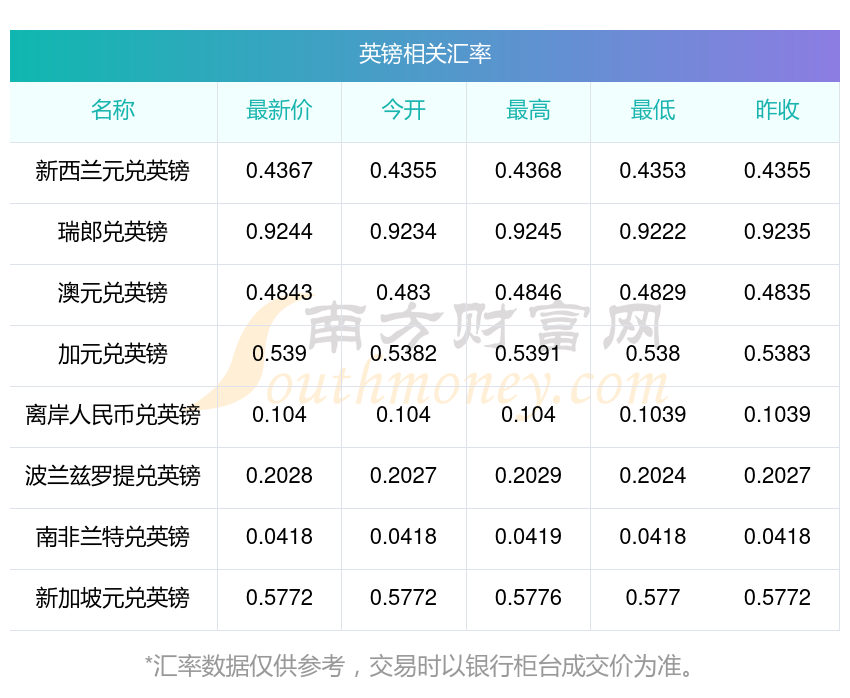850x698 pixels.
Task: Click the 加元兑英镑 currency pair
Action: pyautogui.click(x=113, y=354)
